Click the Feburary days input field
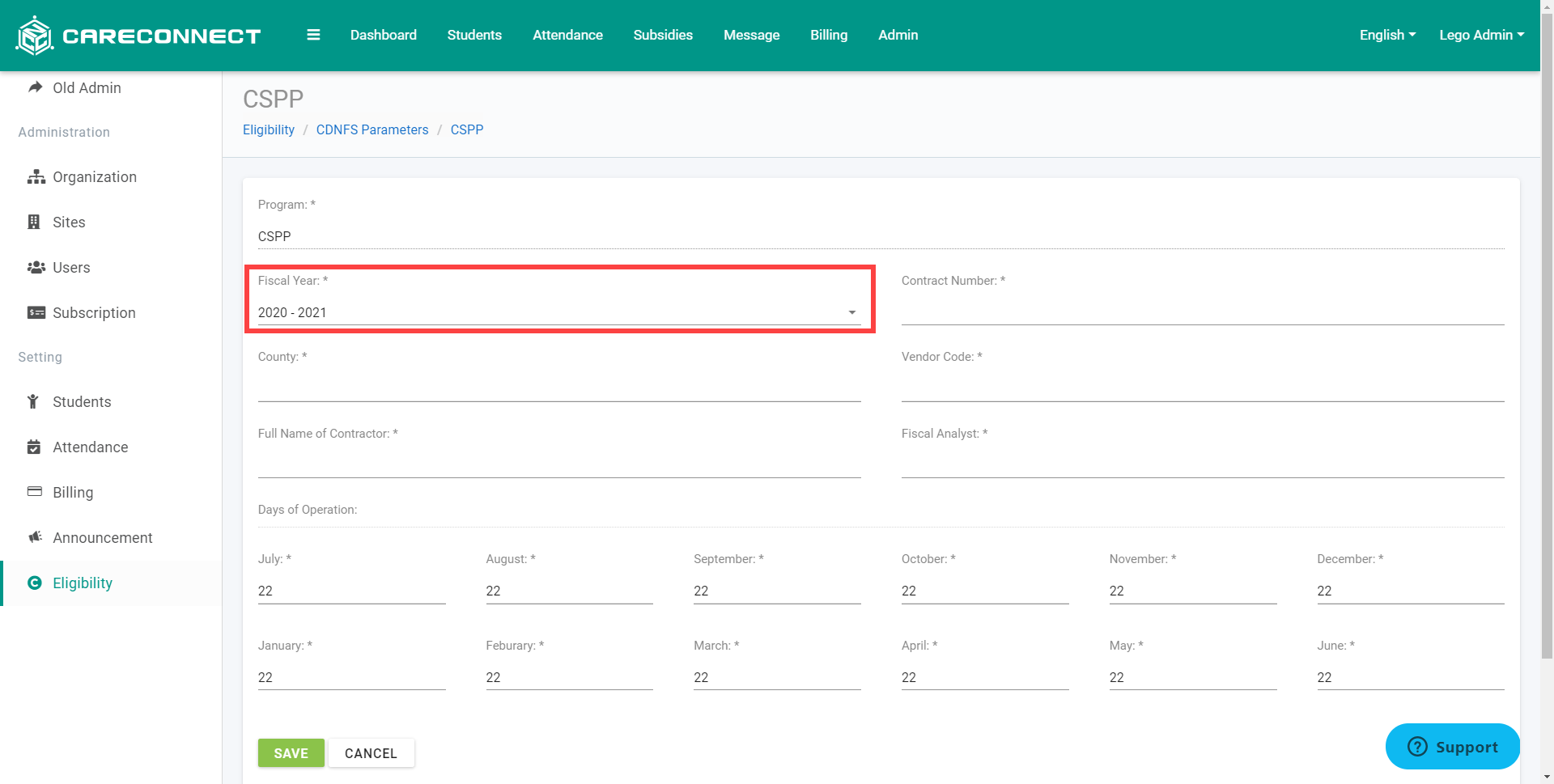Viewport: 1554px width, 784px height. point(569,677)
